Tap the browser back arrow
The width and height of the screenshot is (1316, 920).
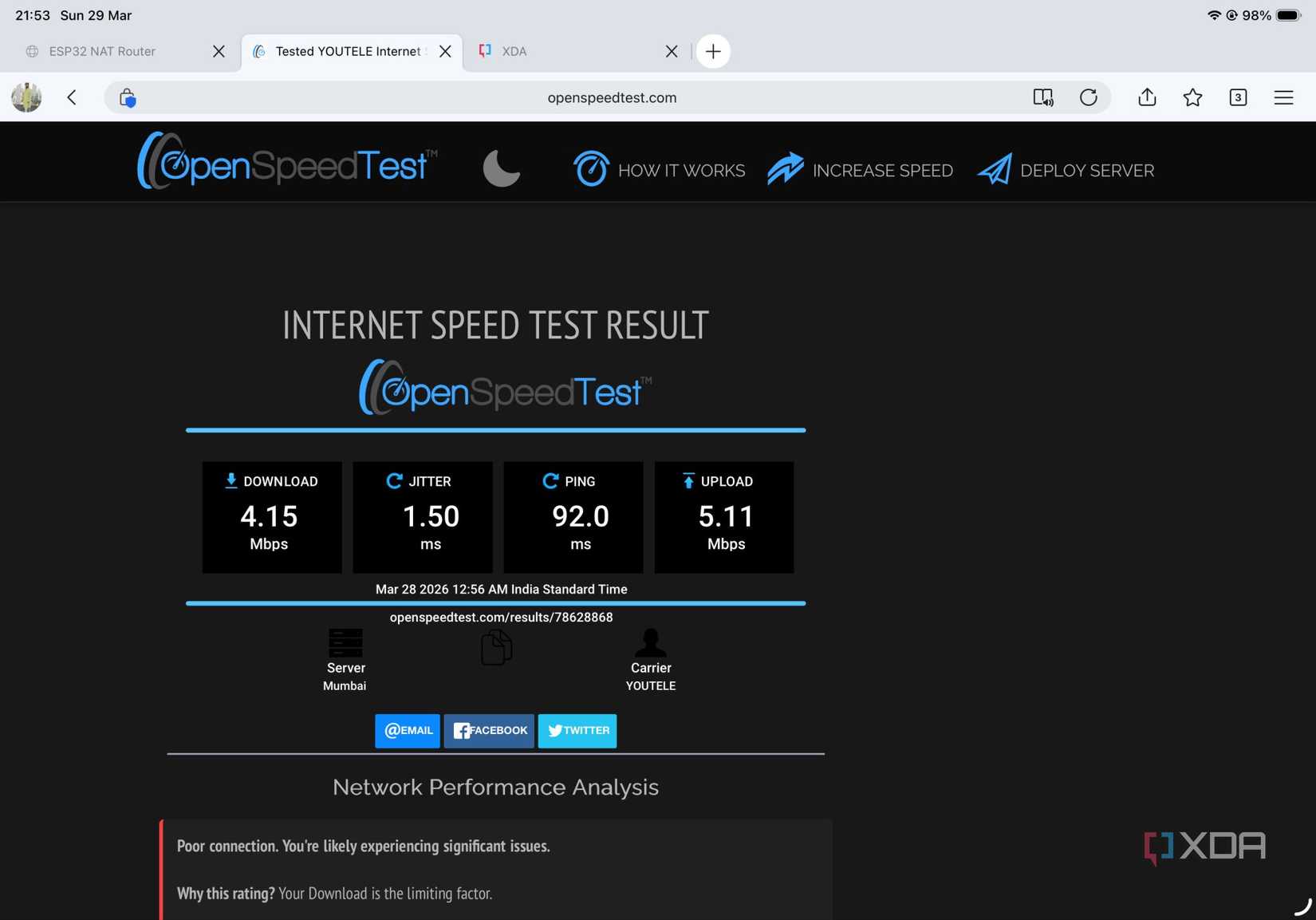pos(72,97)
